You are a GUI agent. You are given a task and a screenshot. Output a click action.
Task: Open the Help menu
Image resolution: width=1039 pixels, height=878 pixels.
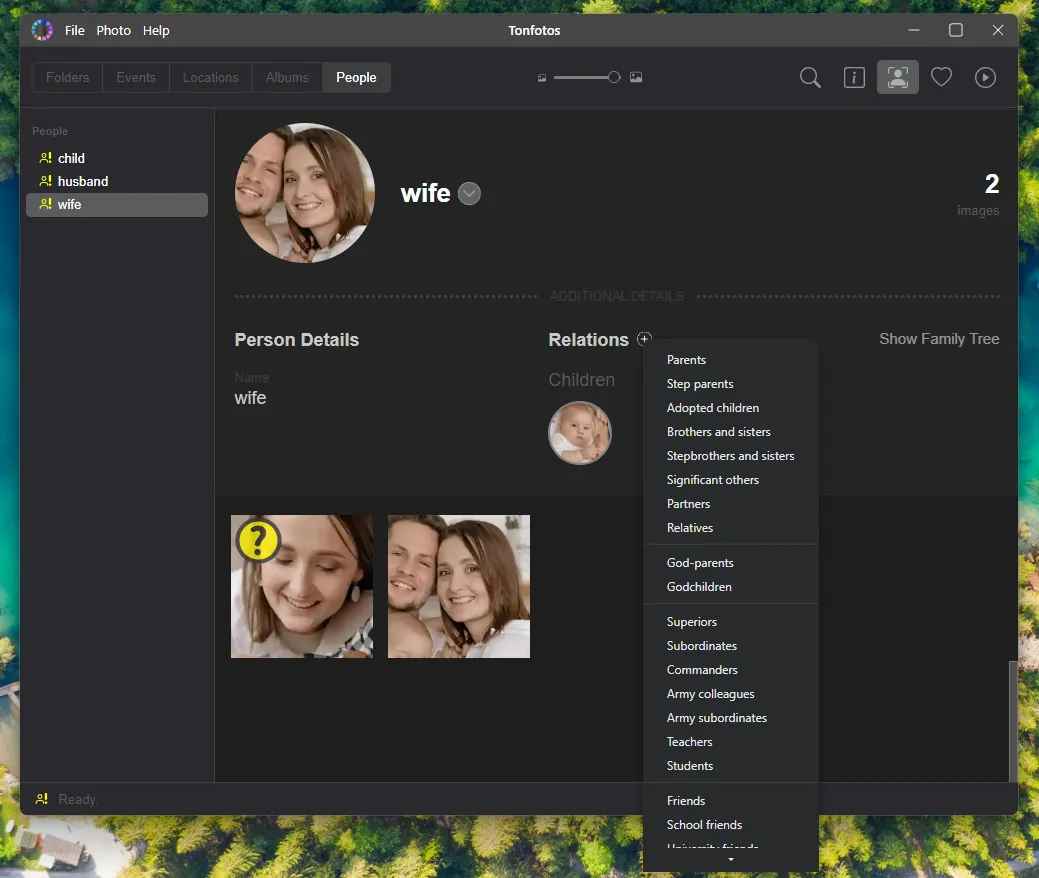(156, 30)
